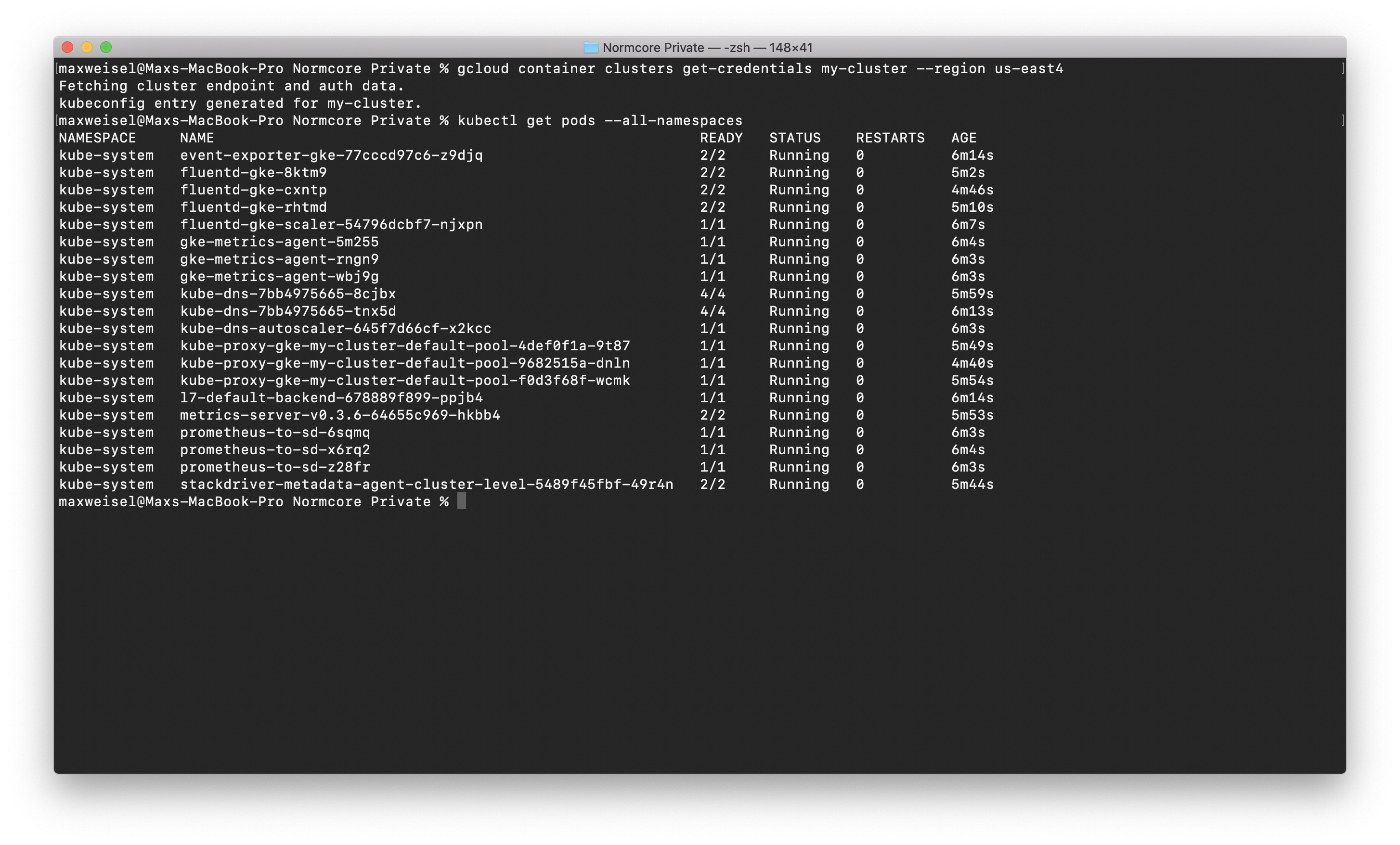
Task: Click the kubectl get pods command text
Action: pyautogui.click(x=599, y=120)
